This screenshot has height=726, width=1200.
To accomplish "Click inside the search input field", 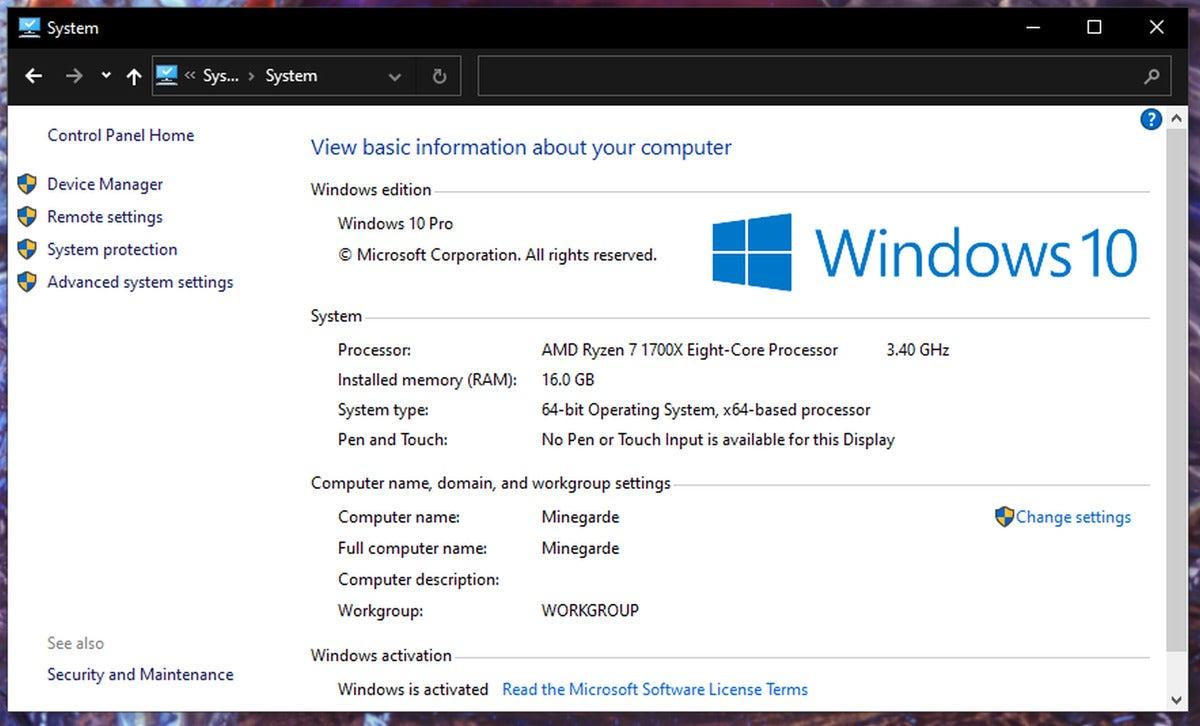I will [x=800, y=76].
